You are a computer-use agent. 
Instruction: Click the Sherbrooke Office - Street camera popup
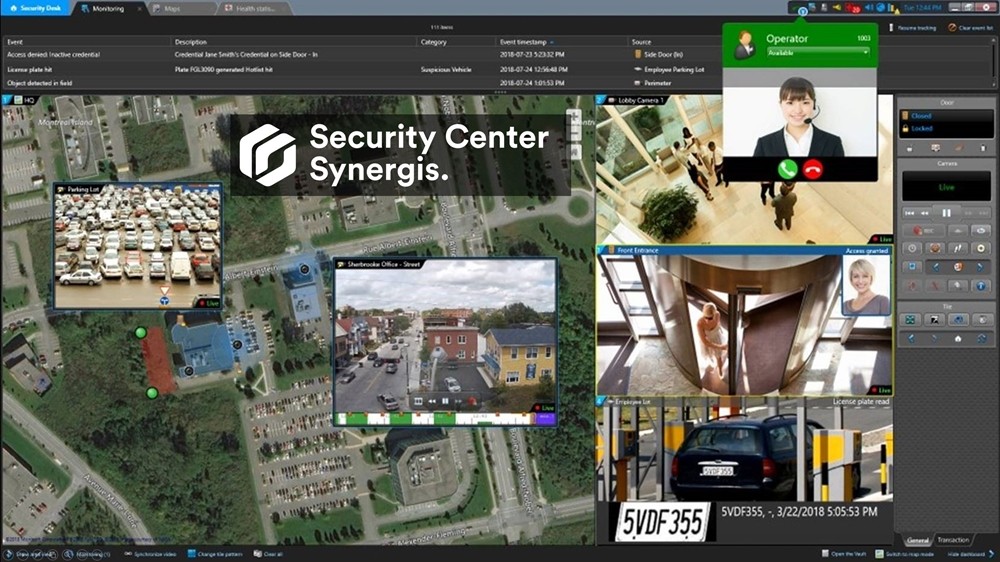tap(446, 342)
